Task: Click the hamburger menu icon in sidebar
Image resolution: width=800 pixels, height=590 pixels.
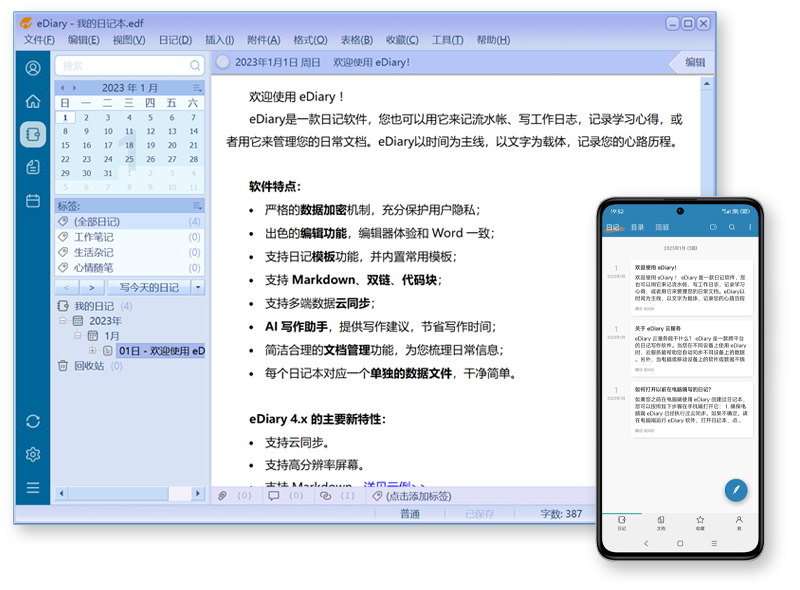Action: pyautogui.click(x=33, y=488)
